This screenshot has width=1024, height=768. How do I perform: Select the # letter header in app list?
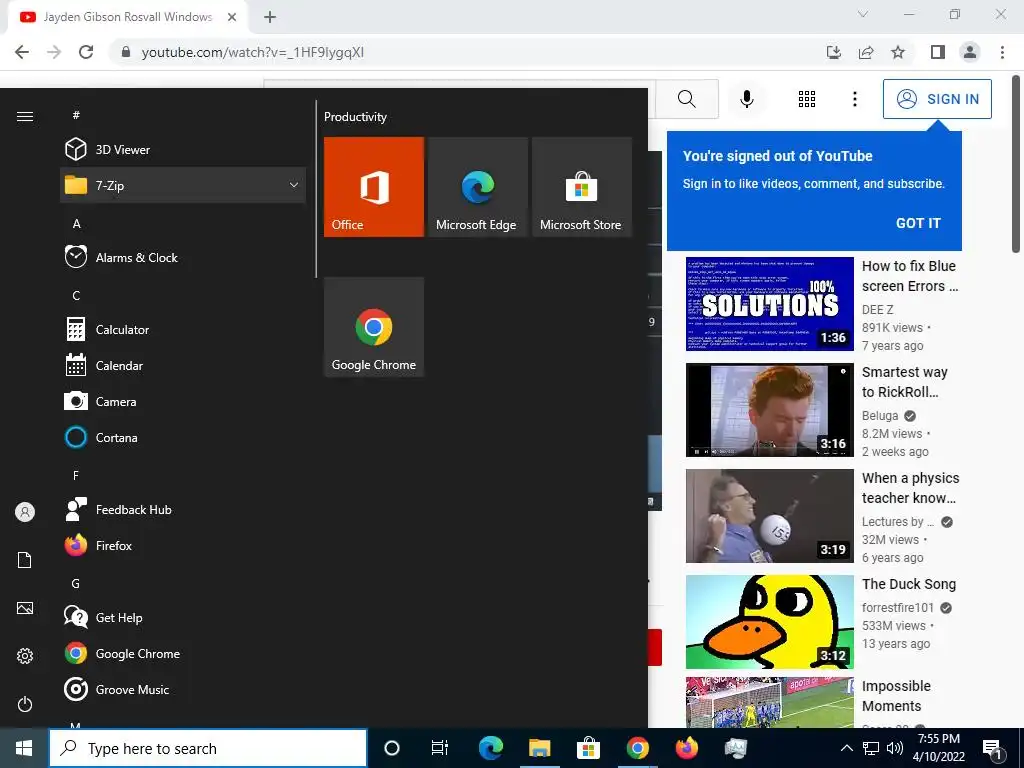[x=76, y=115]
